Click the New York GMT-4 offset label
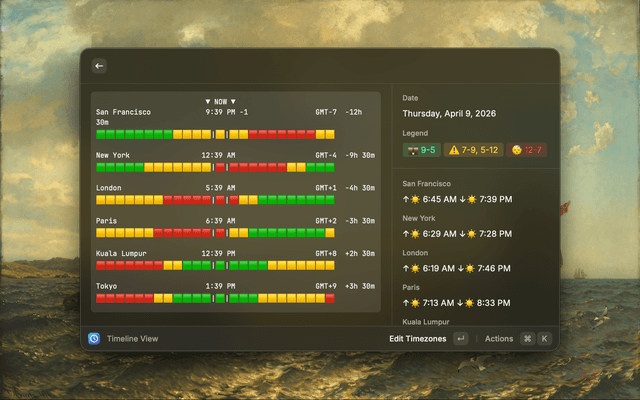 [326, 156]
